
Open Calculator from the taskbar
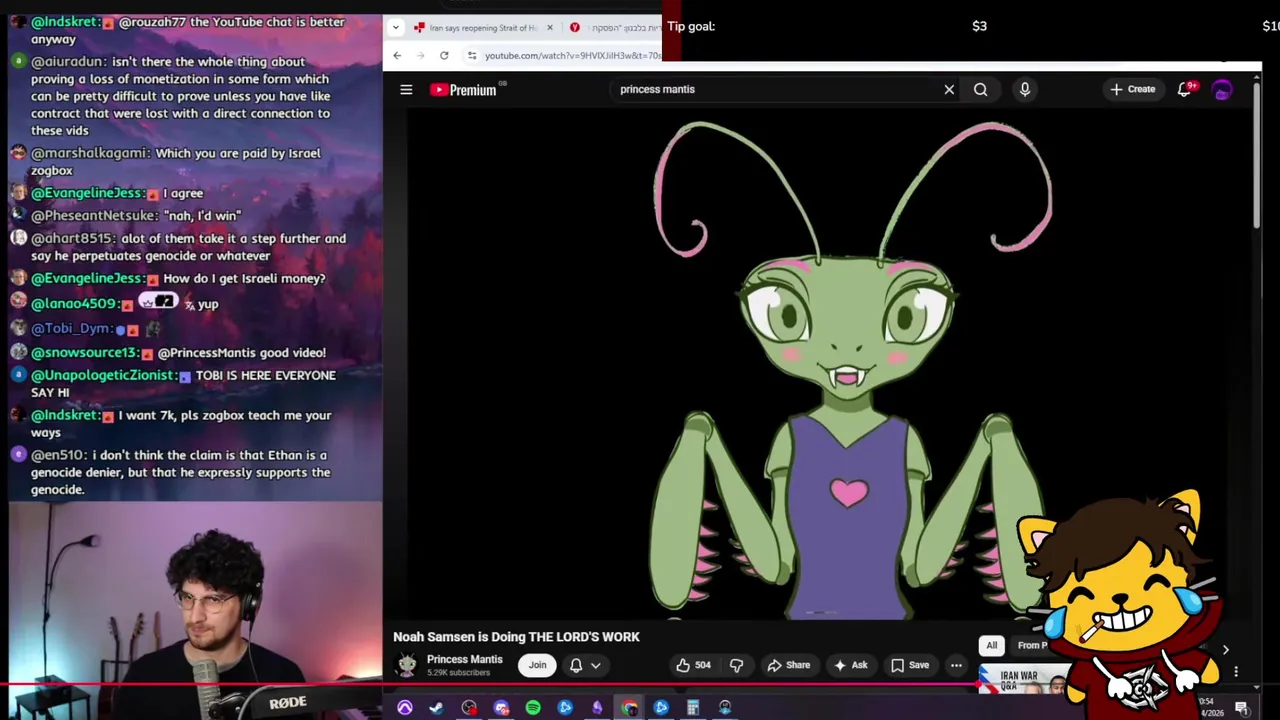coord(693,708)
